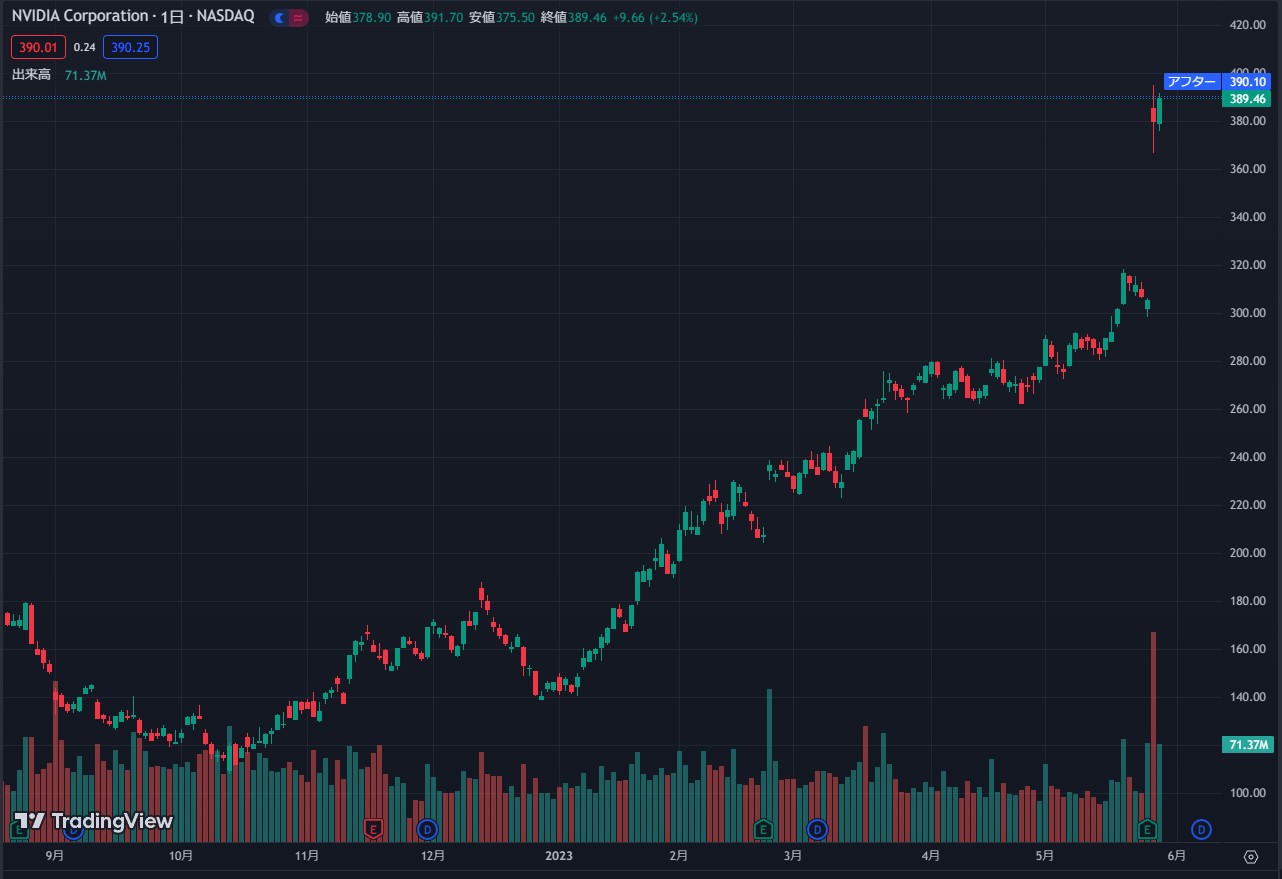Click the 320.00 price scale label
The height and width of the screenshot is (879, 1282).
[x=1248, y=265]
